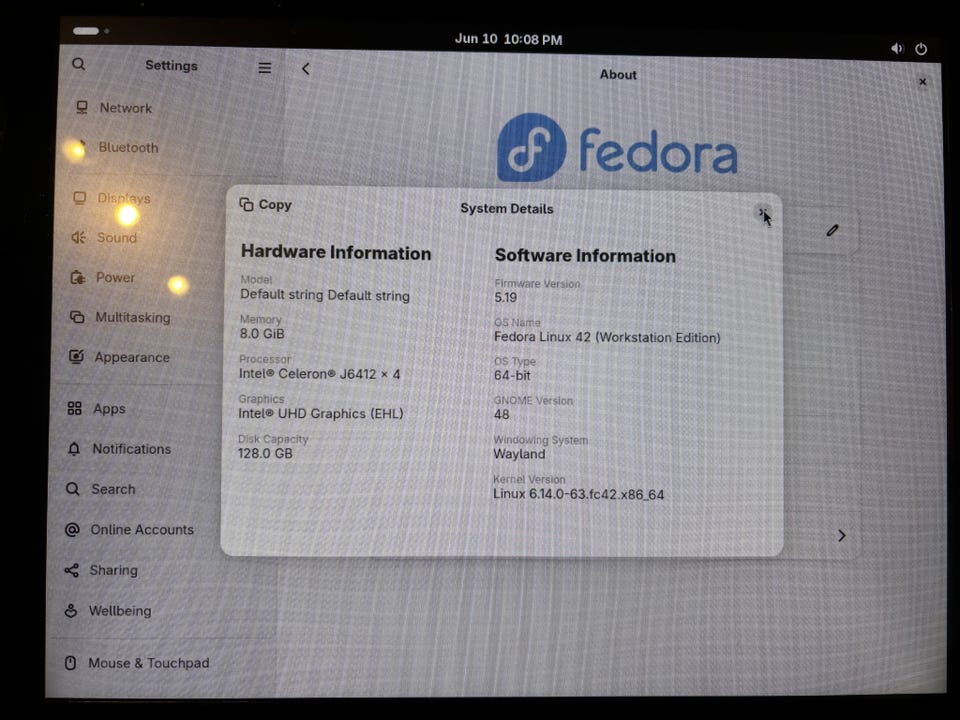Click the Notifications bell icon

[x=74, y=449]
